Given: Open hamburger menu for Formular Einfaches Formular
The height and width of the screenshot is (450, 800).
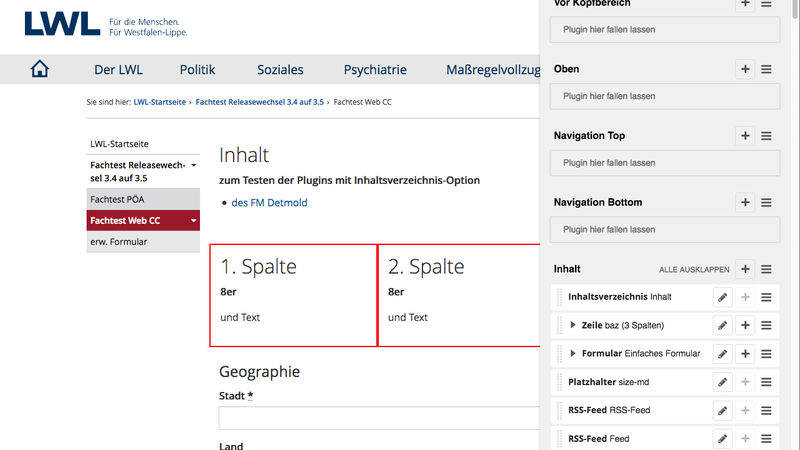Looking at the screenshot, I should click(x=766, y=354).
